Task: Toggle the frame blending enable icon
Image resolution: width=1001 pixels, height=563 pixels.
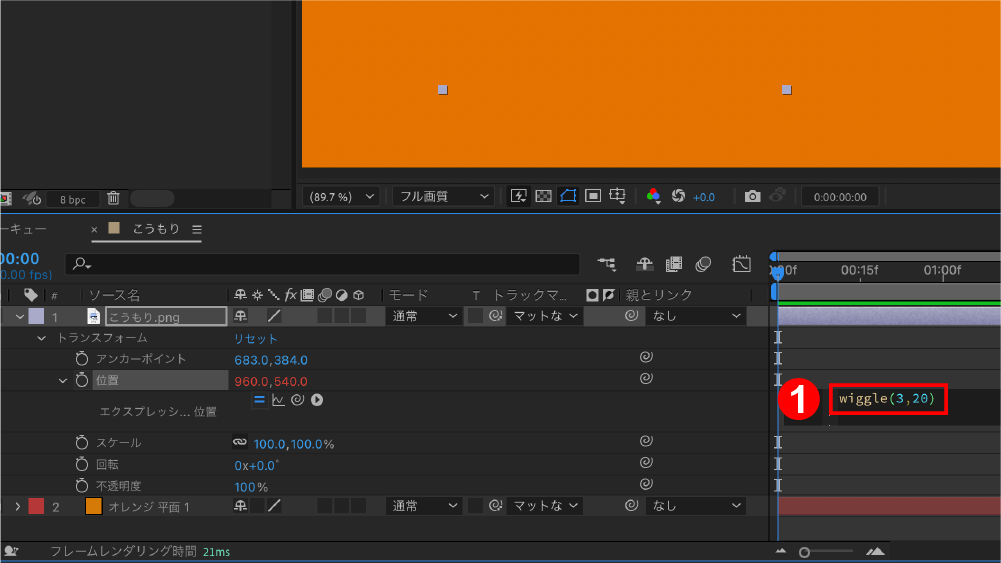Action: tap(674, 264)
